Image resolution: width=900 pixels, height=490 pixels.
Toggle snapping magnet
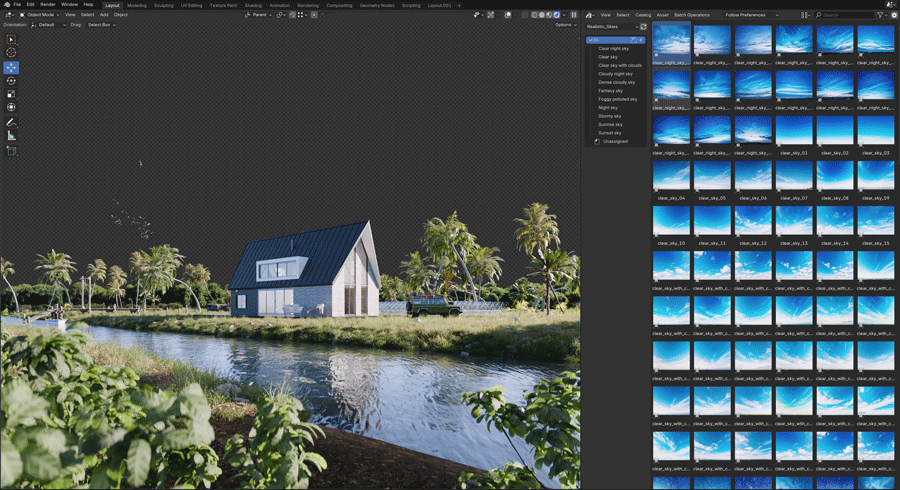292,15
